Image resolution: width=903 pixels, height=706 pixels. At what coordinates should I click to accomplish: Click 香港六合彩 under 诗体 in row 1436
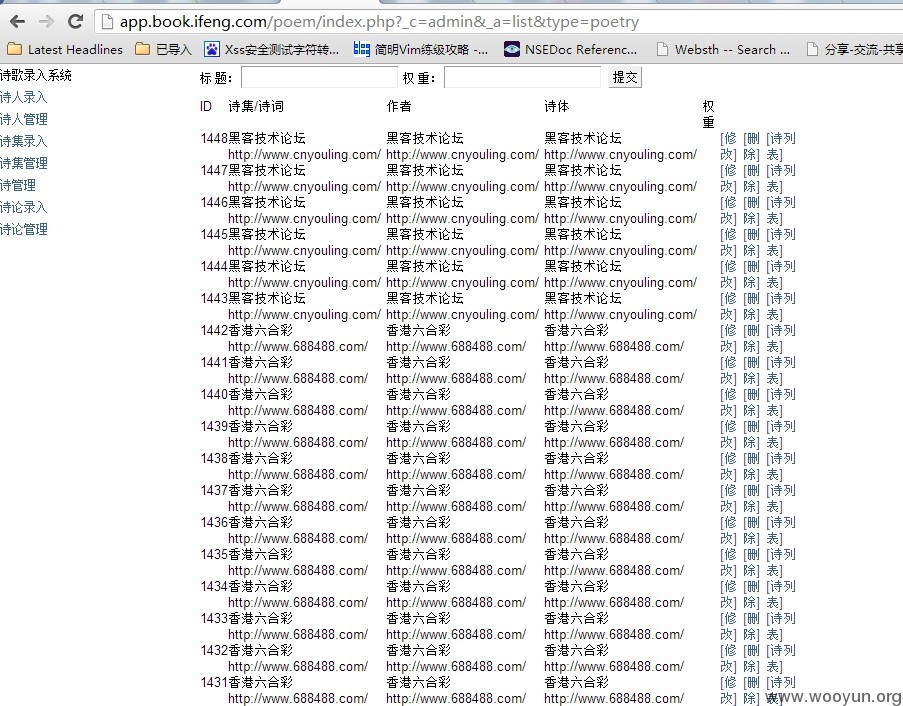point(576,522)
